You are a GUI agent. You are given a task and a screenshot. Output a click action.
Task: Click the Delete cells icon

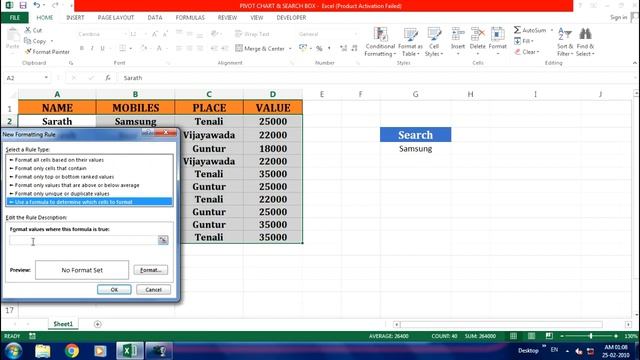(x=477, y=35)
